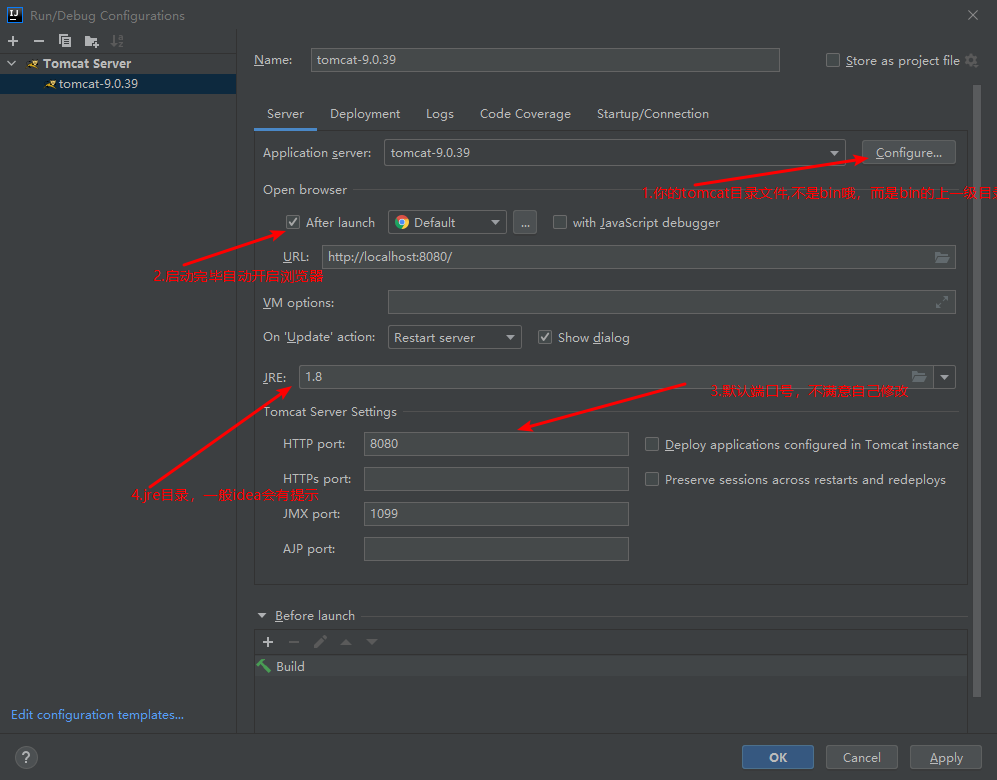This screenshot has height=780, width=997.
Task: Browse for JRE folder icon
Action: coord(919,377)
